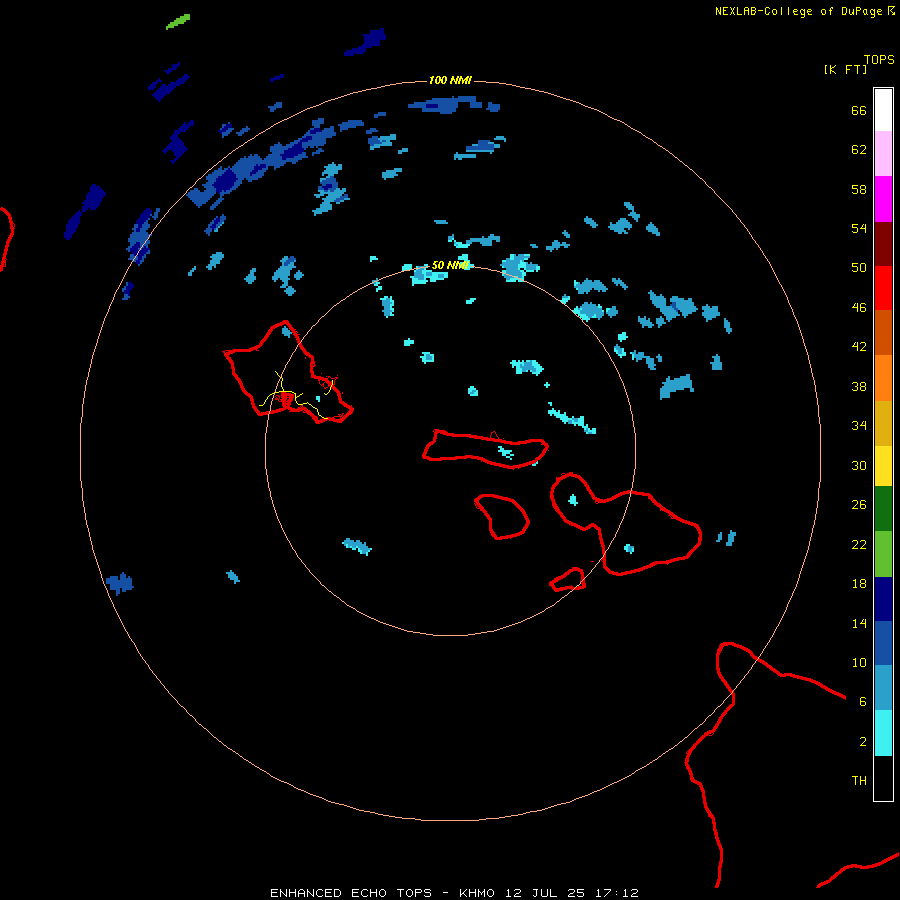
Task: Click the 100 NMI range ring label
Action: pos(450,80)
